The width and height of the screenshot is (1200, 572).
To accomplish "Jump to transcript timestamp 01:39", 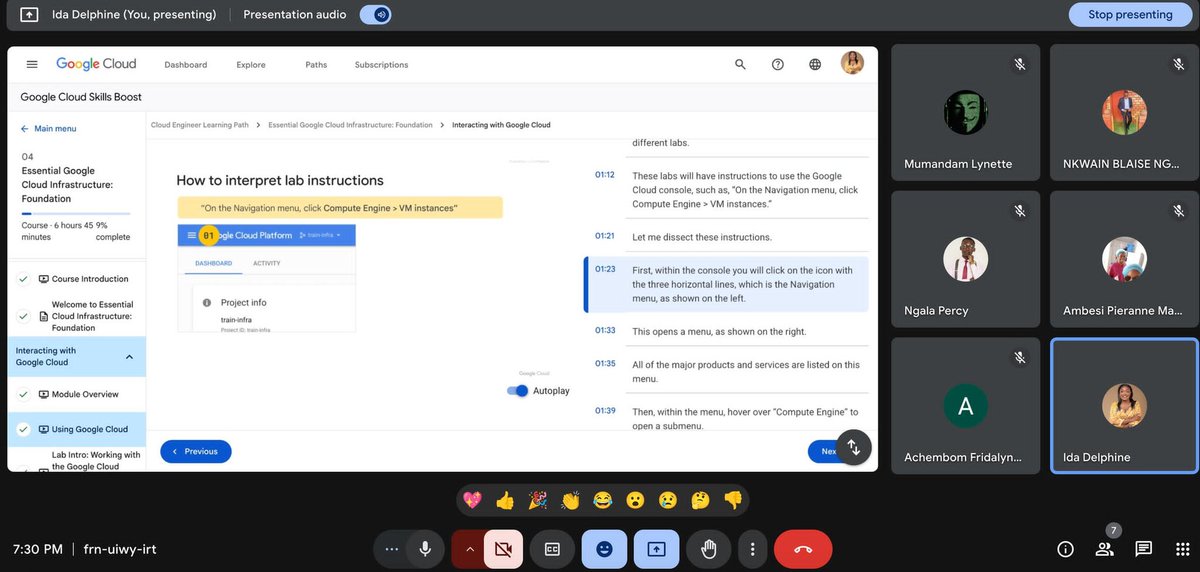I will coord(604,411).
